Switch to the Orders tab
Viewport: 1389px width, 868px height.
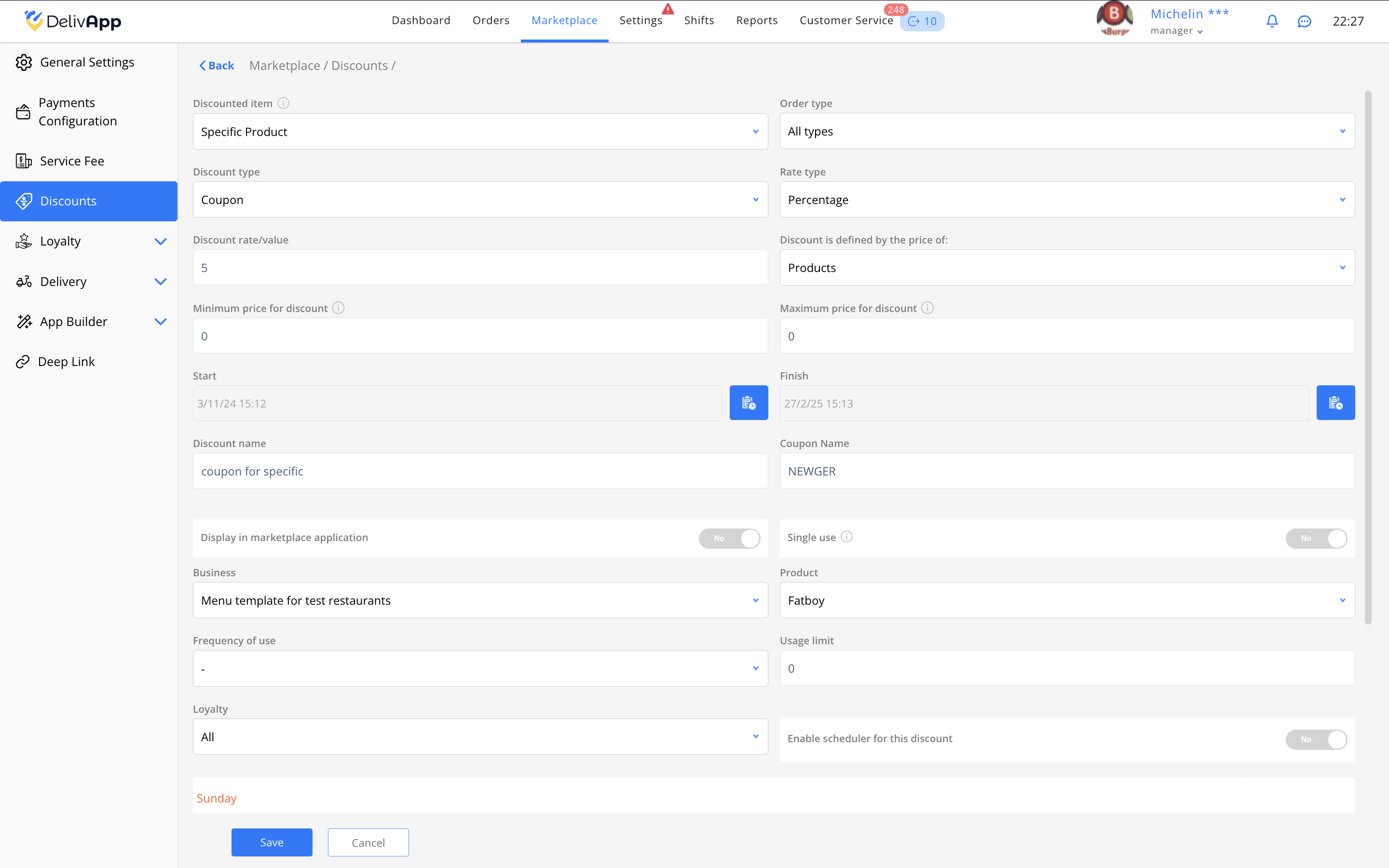491,21
